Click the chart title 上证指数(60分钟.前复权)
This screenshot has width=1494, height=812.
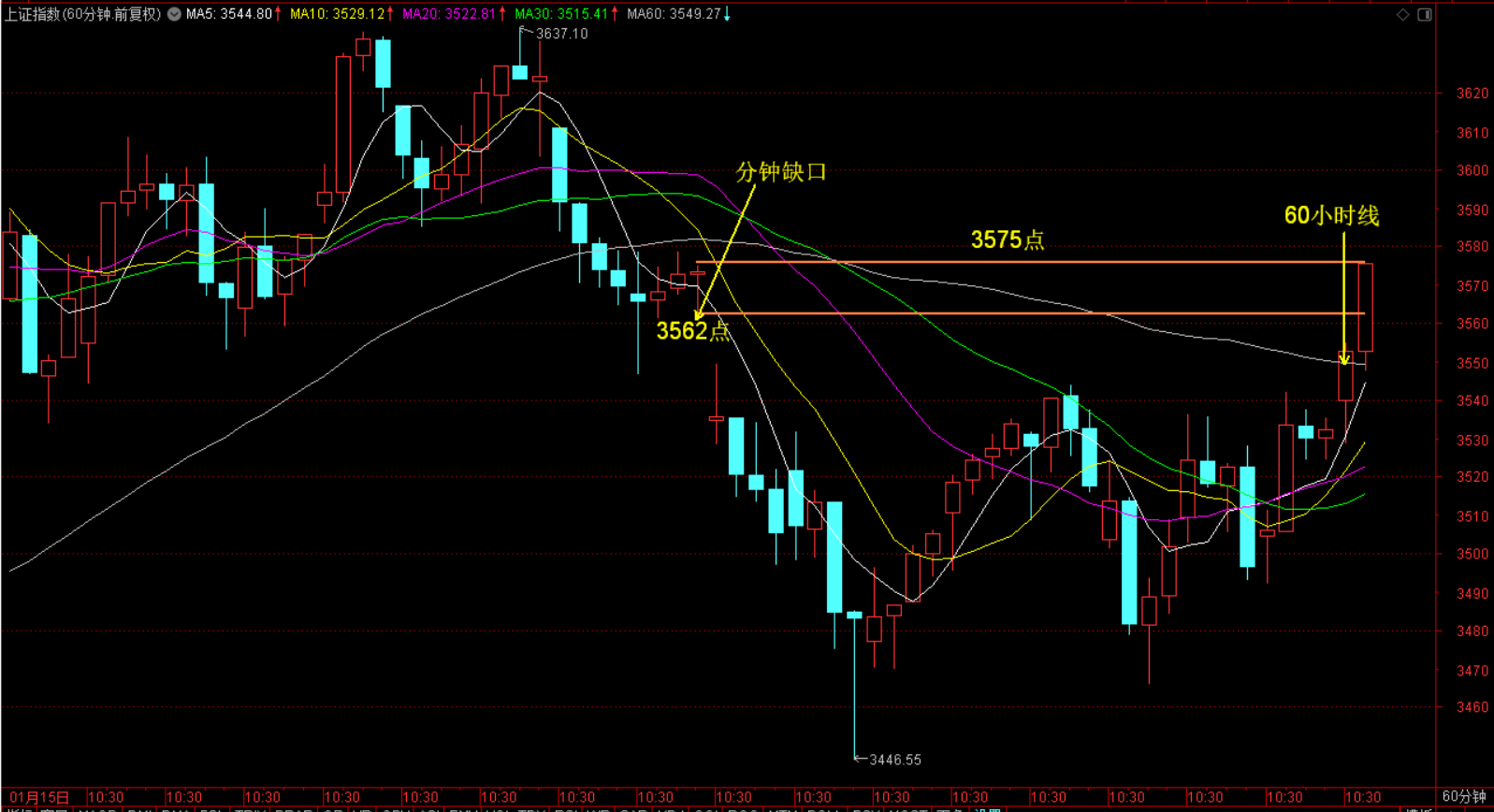[82, 14]
